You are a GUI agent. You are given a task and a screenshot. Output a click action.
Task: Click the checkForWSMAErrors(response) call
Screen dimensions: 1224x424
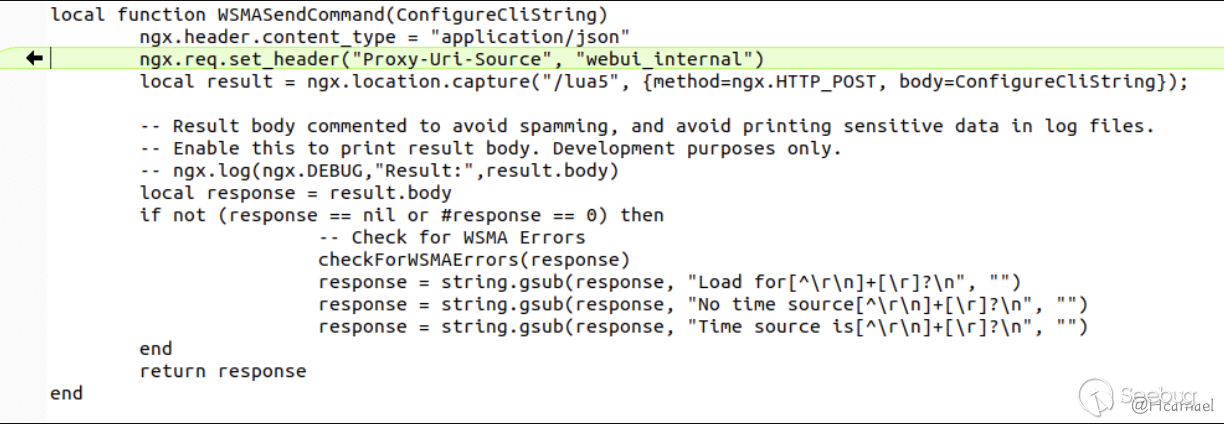(x=474, y=259)
